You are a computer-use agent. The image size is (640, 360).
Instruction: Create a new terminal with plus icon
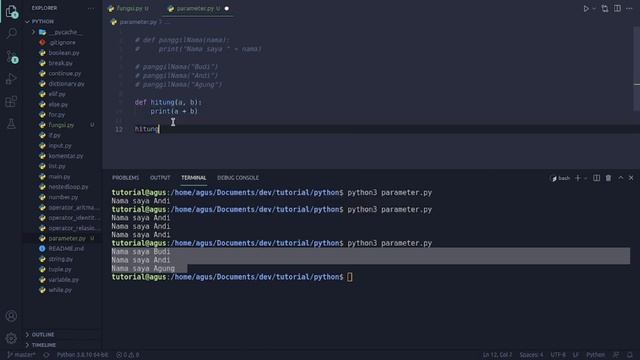tap(578, 178)
